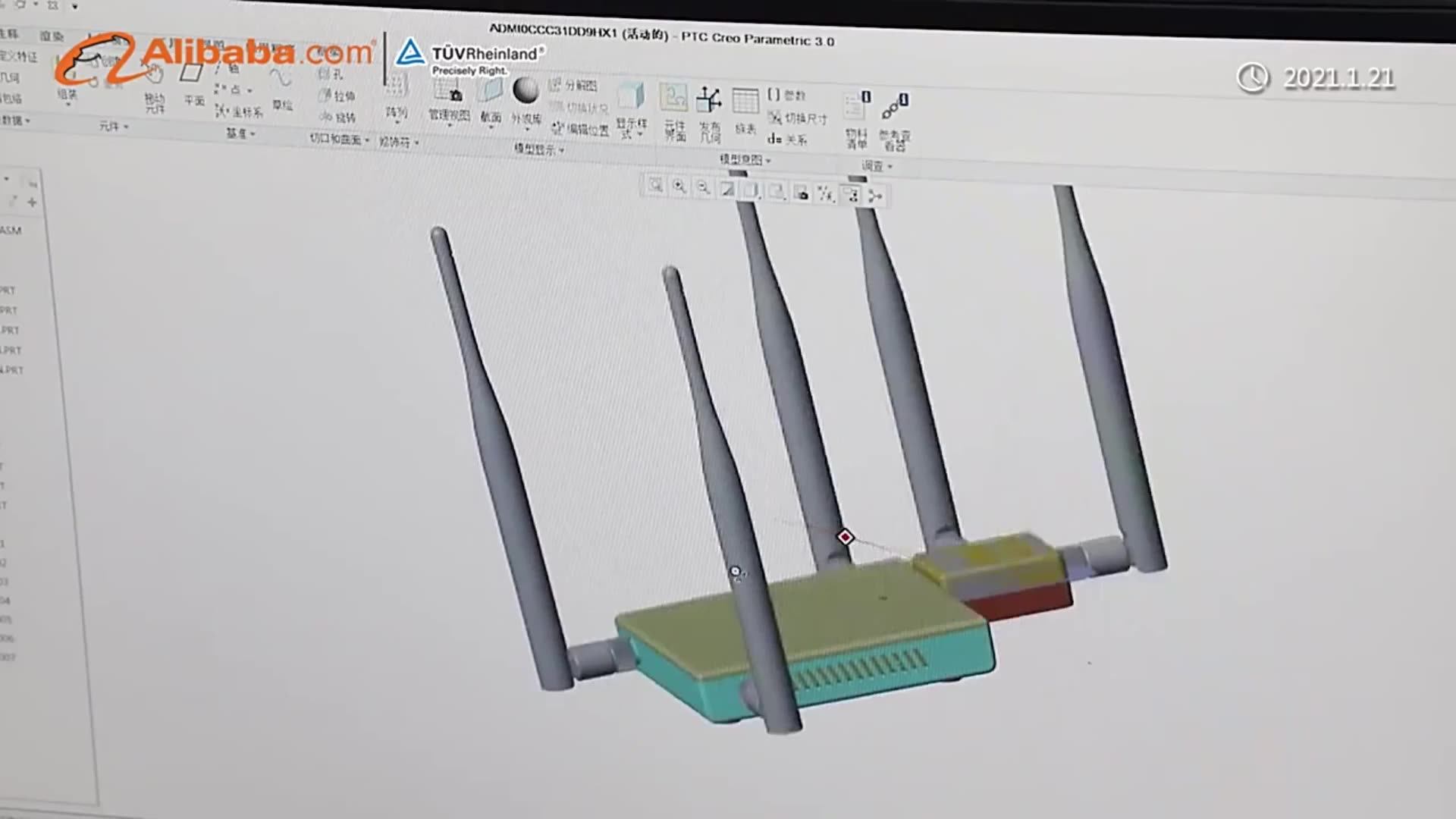This screenshot has width=1456, height=819.
Task: Toggle the spin center icon in graphics toolbar
Action: (x=876, y=195)
